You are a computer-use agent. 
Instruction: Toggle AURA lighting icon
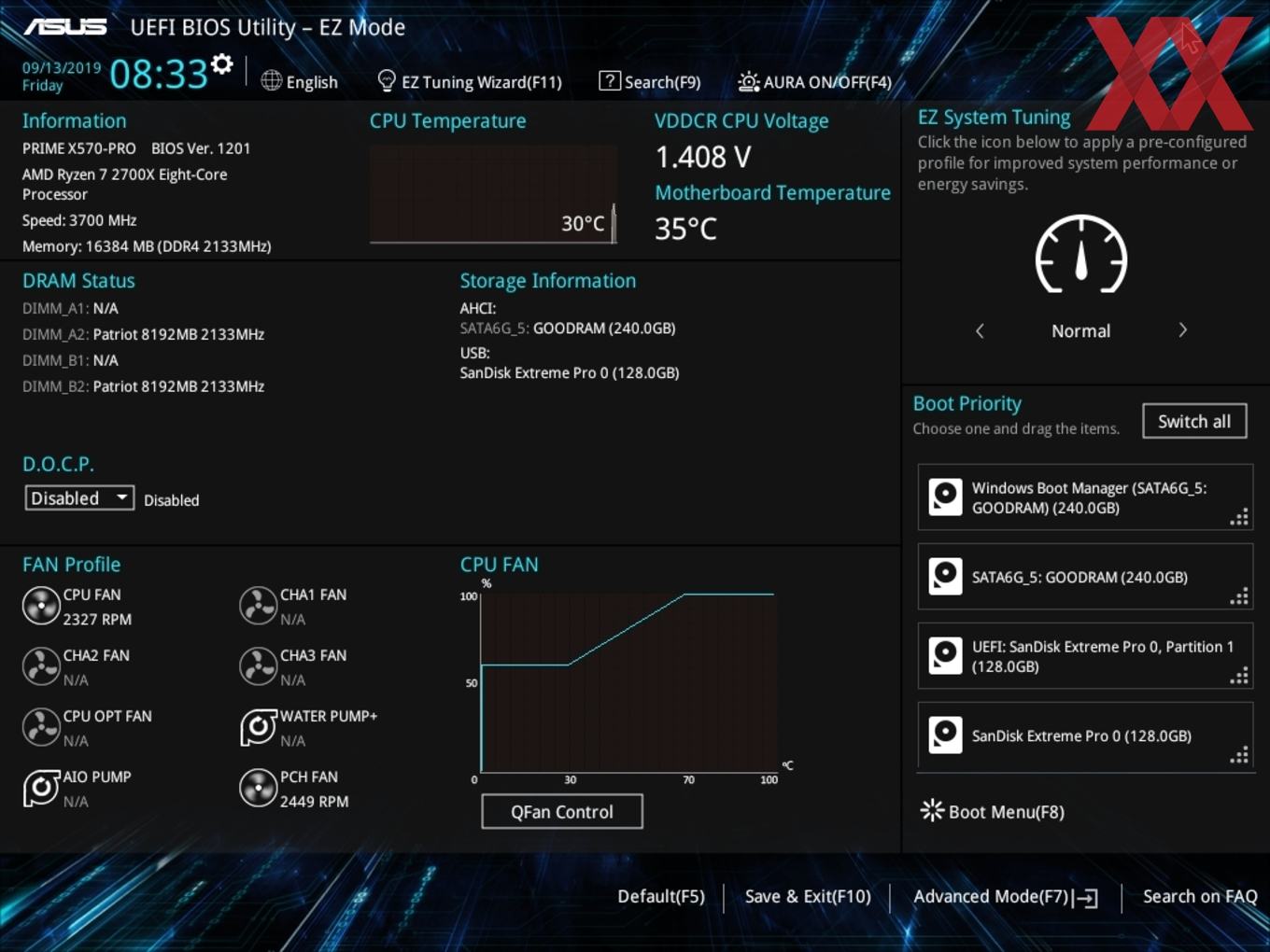pos(749,82)
